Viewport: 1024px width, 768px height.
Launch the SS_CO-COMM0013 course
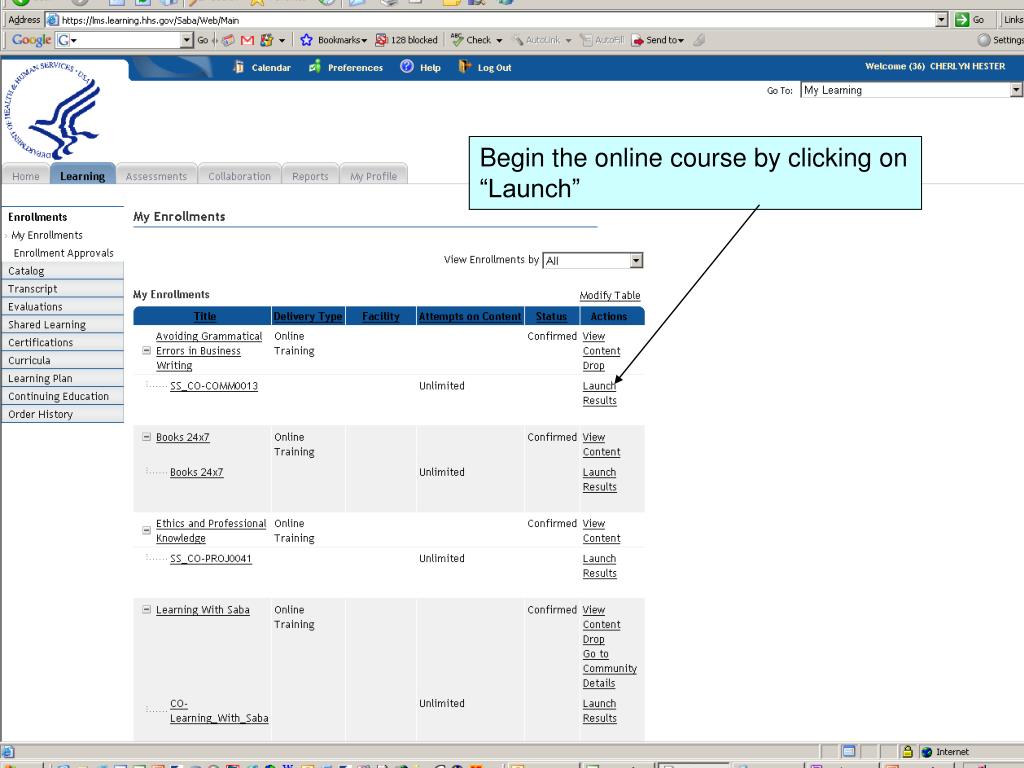coord(599,386)
